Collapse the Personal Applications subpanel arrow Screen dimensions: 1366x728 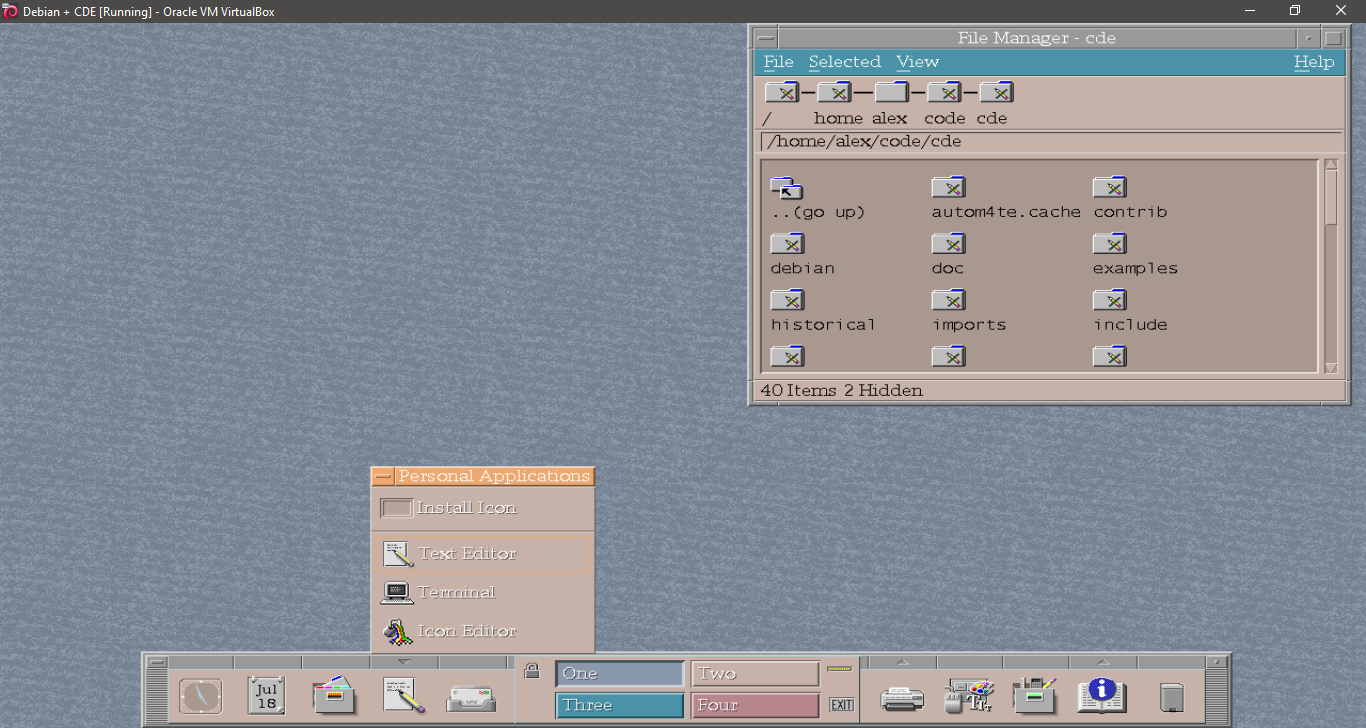[x=404, y=662]
